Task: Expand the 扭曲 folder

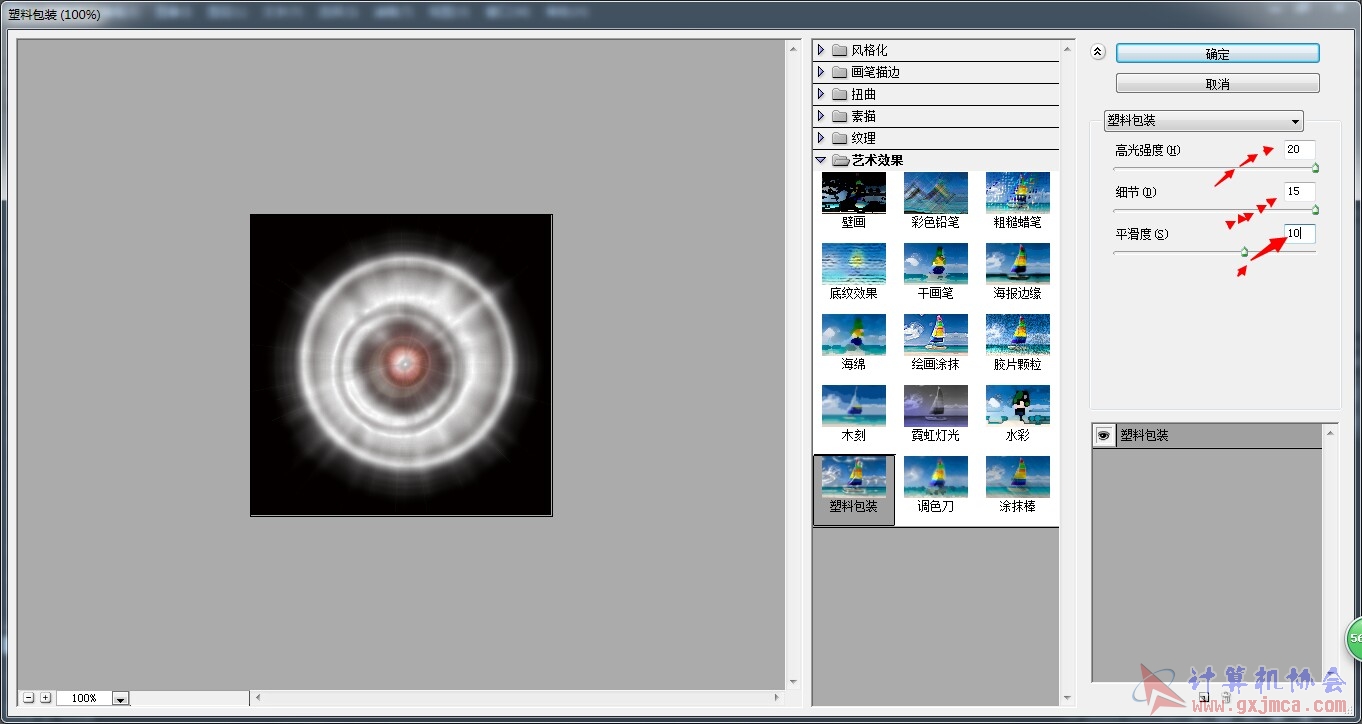Action: [x=821, y=94]
